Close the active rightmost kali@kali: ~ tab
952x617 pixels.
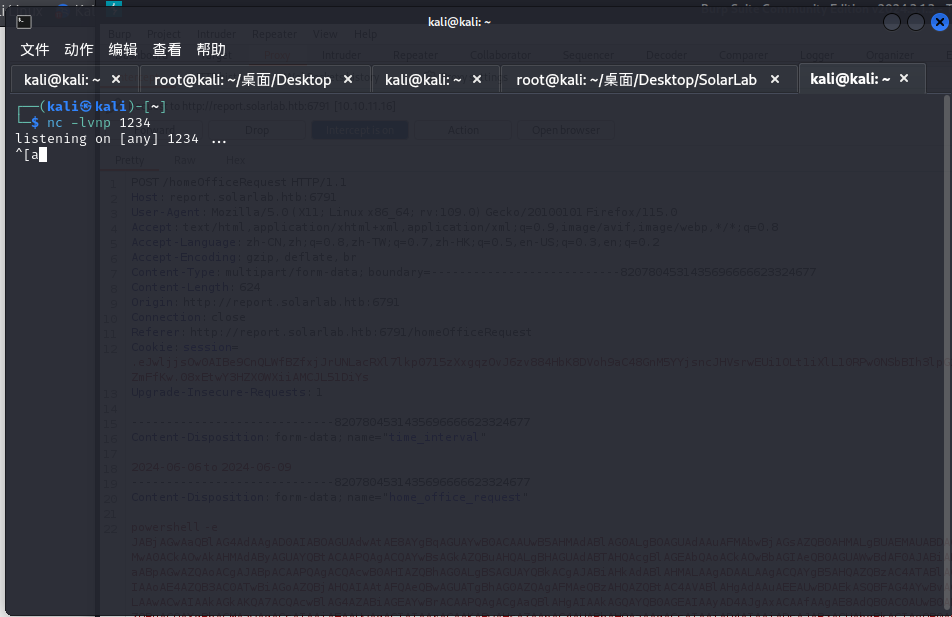click(904, 78)
